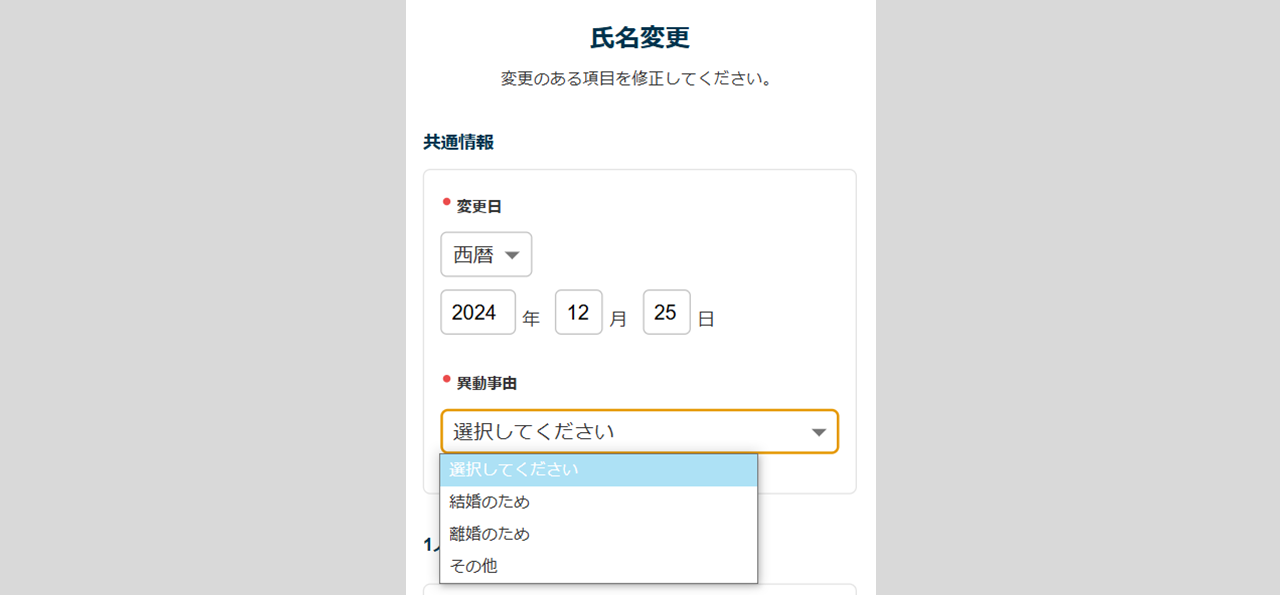The image size is (1280, 595).
Task: Click the 異動事由 field label
Action: [487, 383]
